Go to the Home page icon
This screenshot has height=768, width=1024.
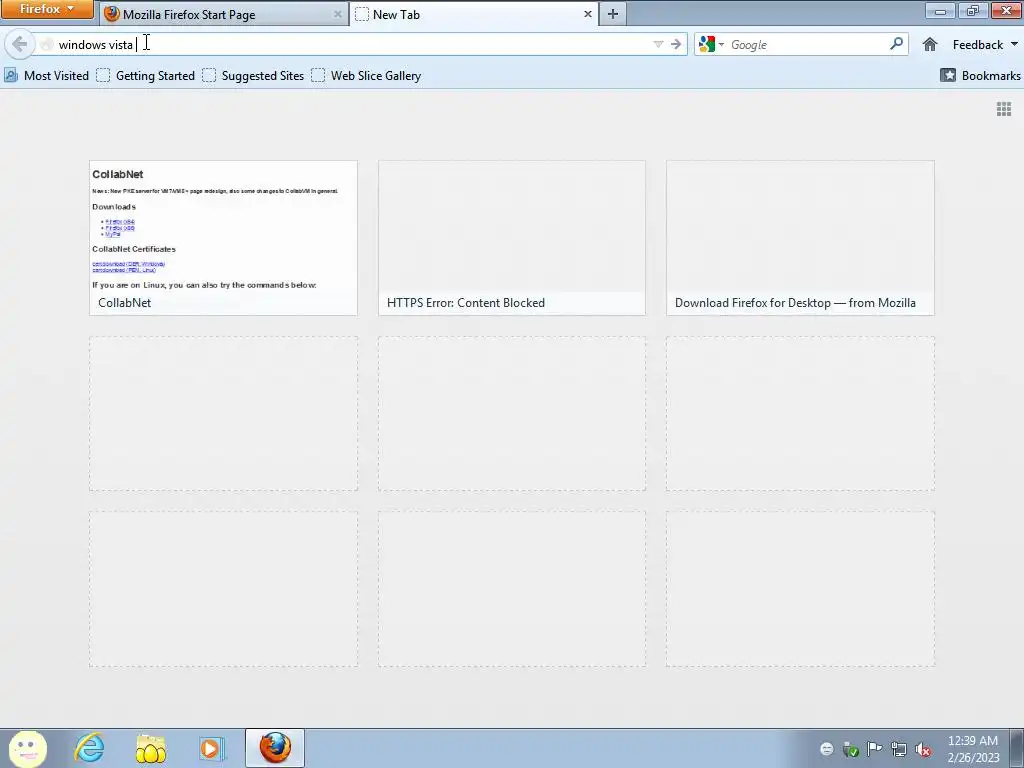click(x=930, y=44)
